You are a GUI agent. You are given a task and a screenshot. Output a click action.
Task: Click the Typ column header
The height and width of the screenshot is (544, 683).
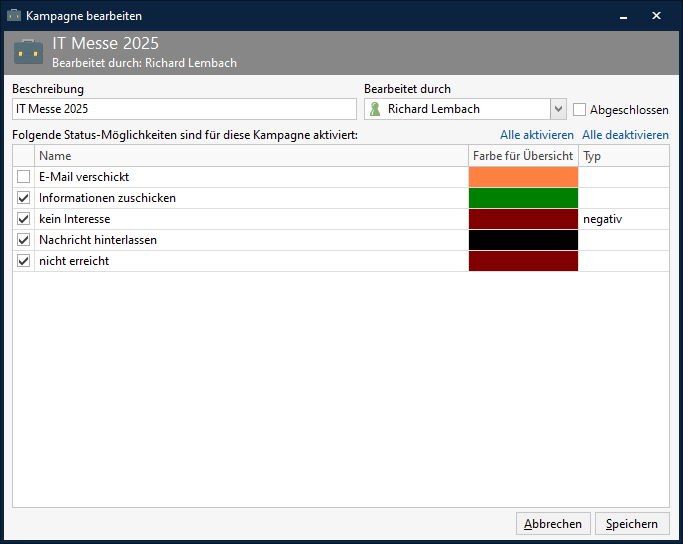623,156
